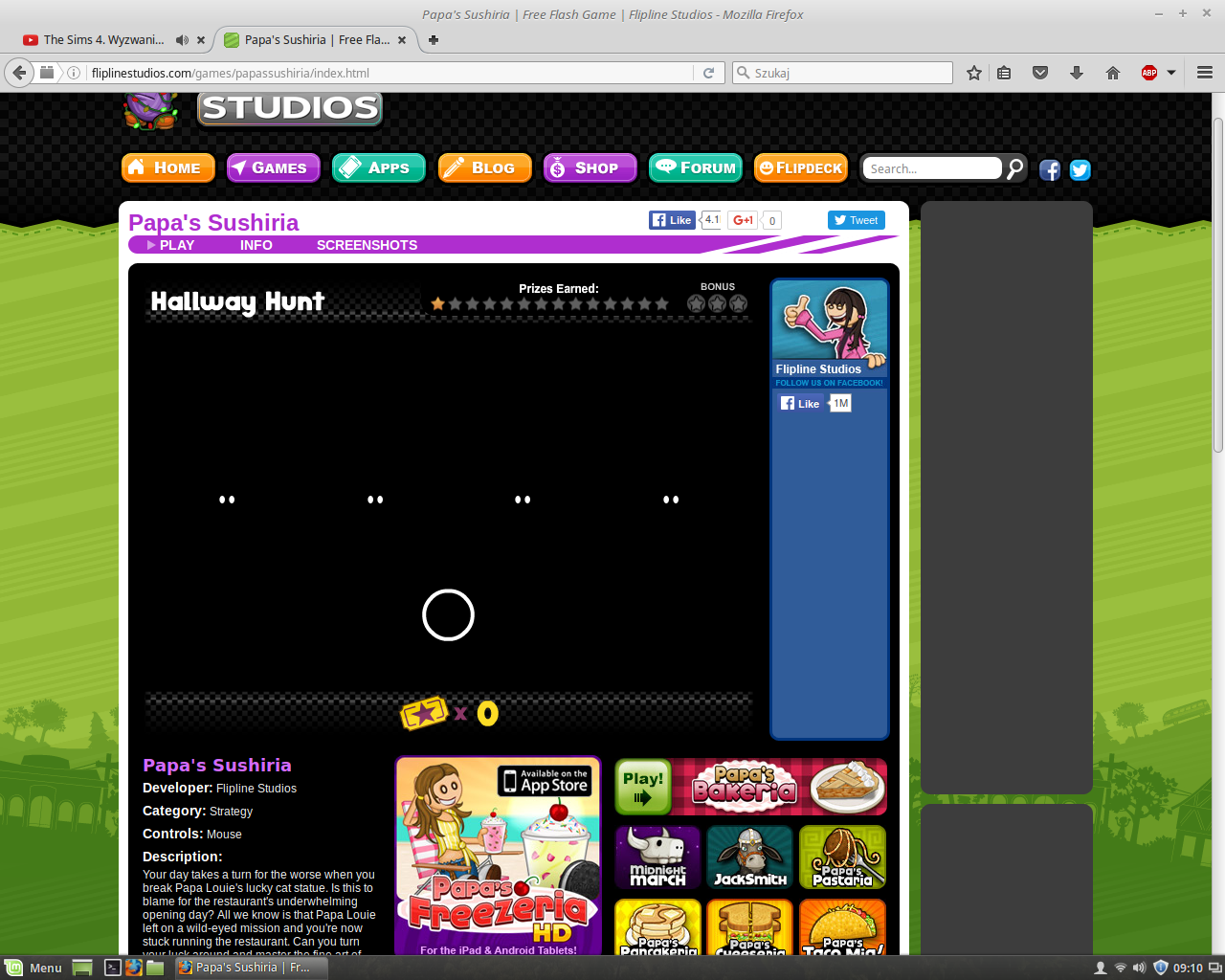Screen dimensions: 1225x980
Task: Click the Flipline Studios Facebook profile image
Action: [830, 322]
